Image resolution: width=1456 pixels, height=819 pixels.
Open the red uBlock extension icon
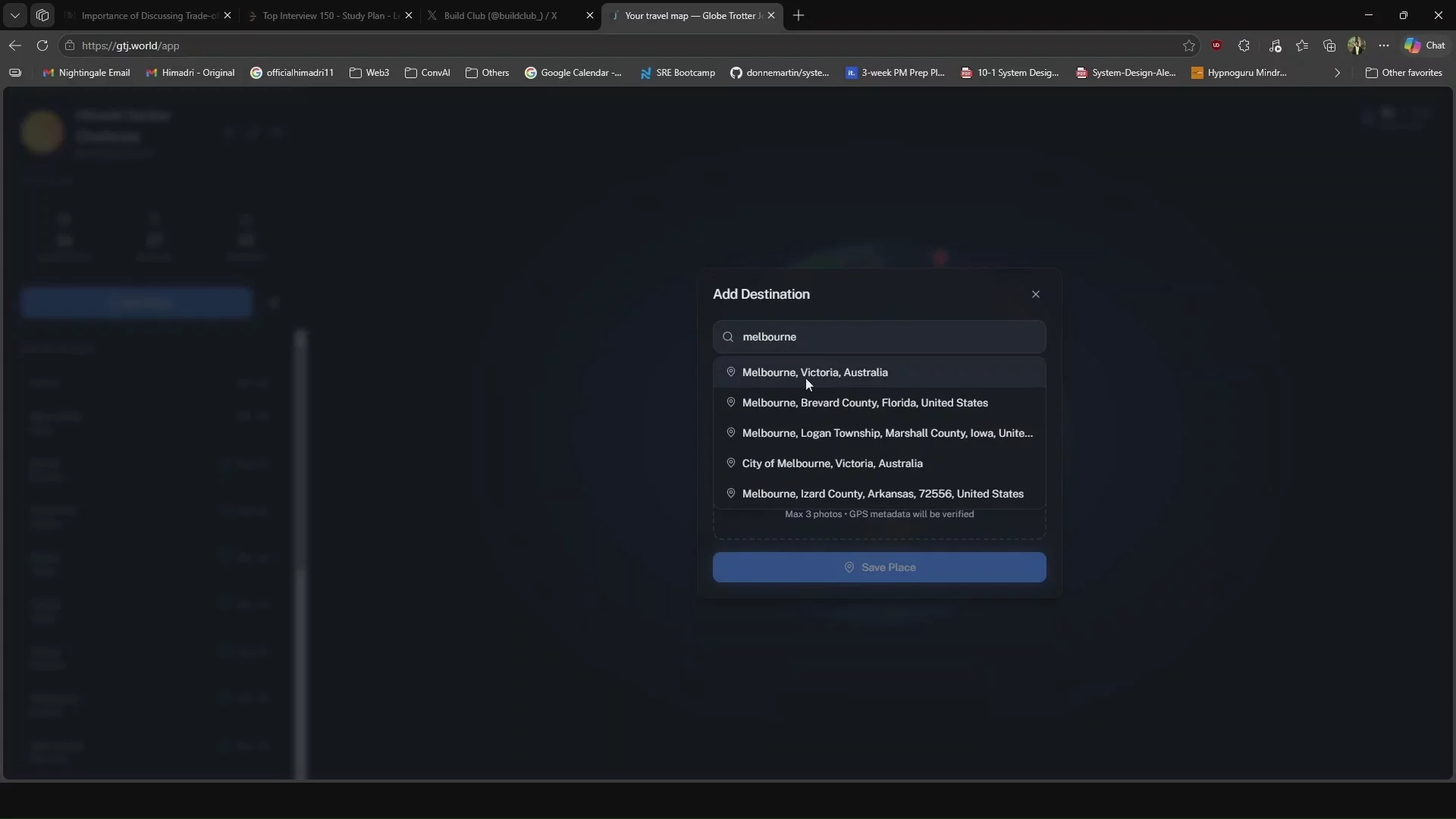click(1216, 45)
